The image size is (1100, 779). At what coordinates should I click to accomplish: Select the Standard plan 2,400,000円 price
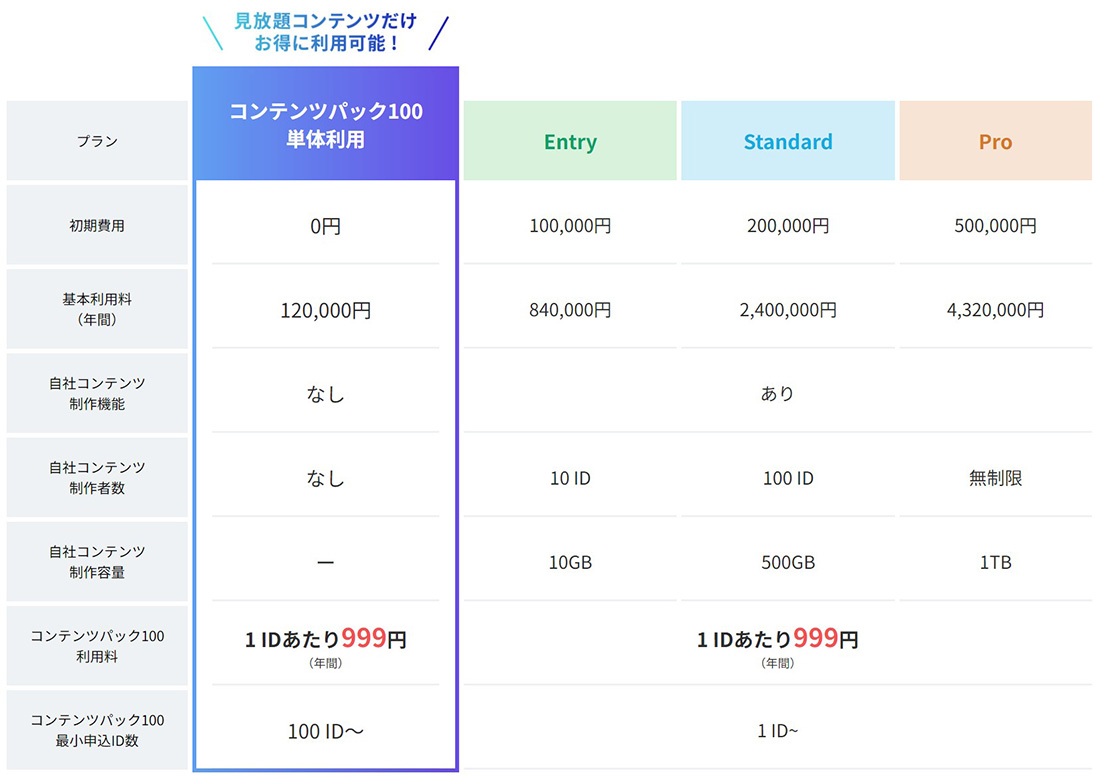click(x=788, y=310)
